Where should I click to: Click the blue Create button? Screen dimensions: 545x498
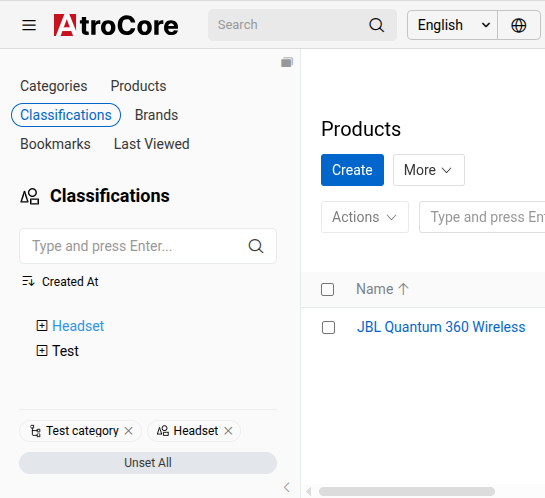352,170
